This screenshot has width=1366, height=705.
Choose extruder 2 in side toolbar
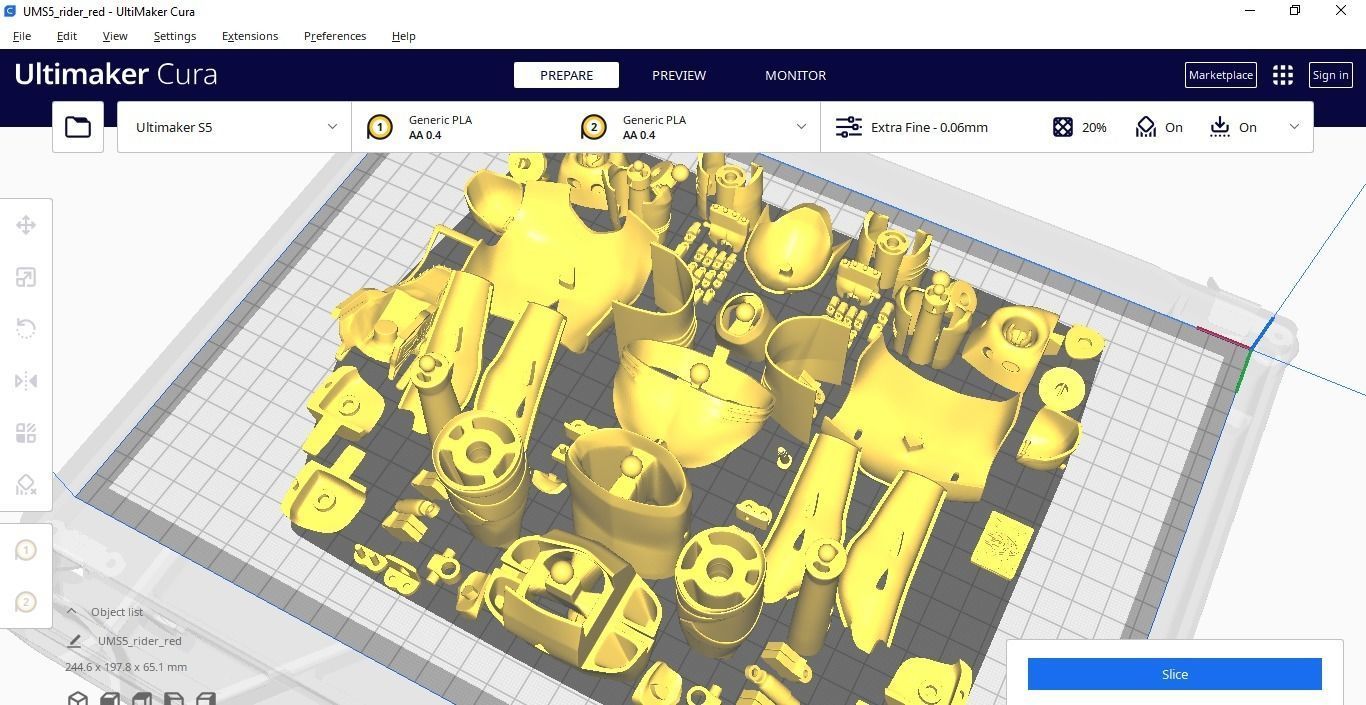point(26,602)
